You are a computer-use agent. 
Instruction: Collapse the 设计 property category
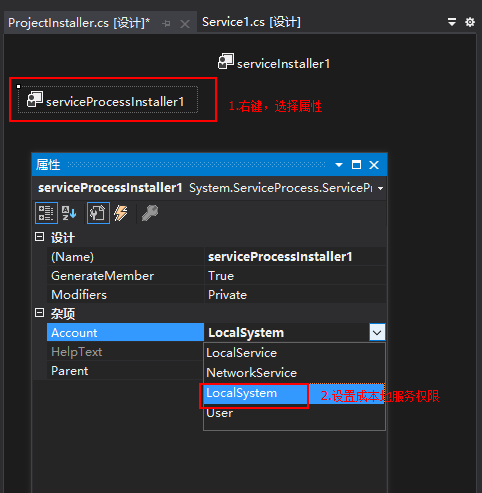(39, 237)
